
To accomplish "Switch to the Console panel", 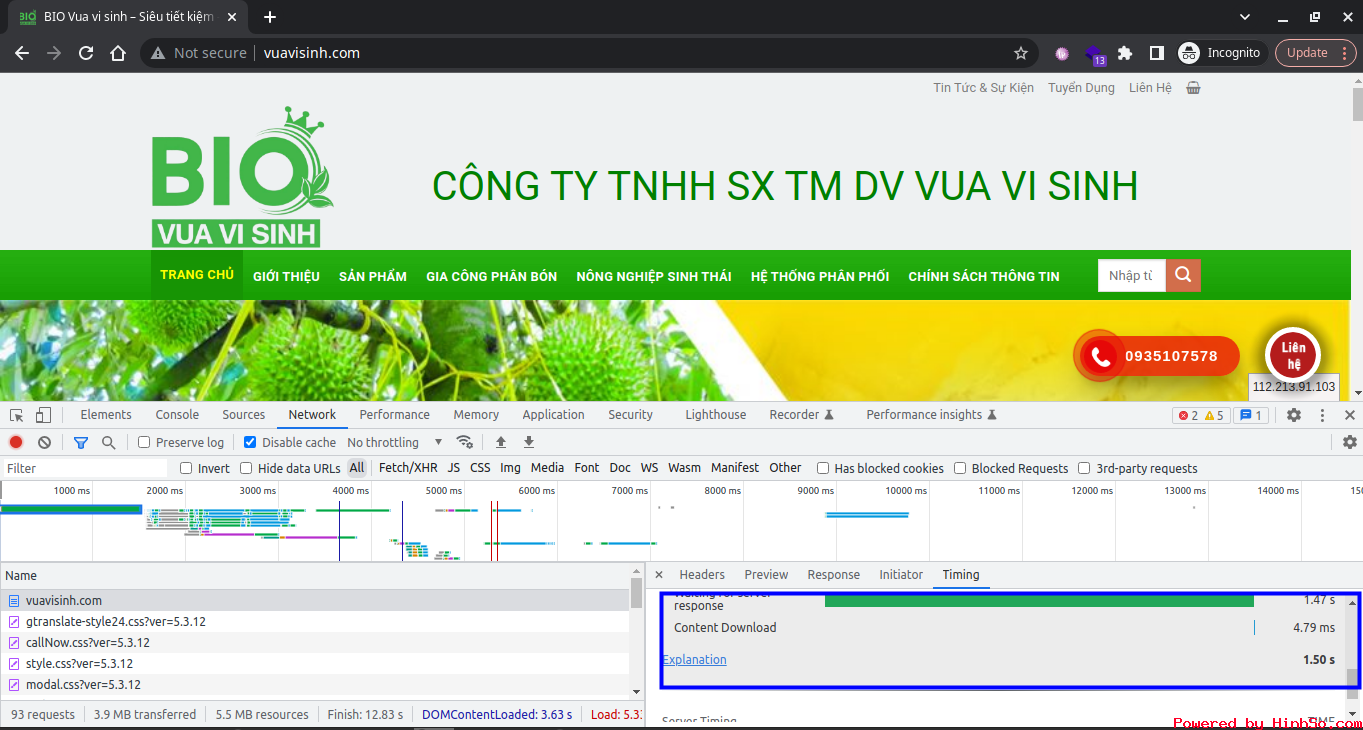I will point(177,415).
